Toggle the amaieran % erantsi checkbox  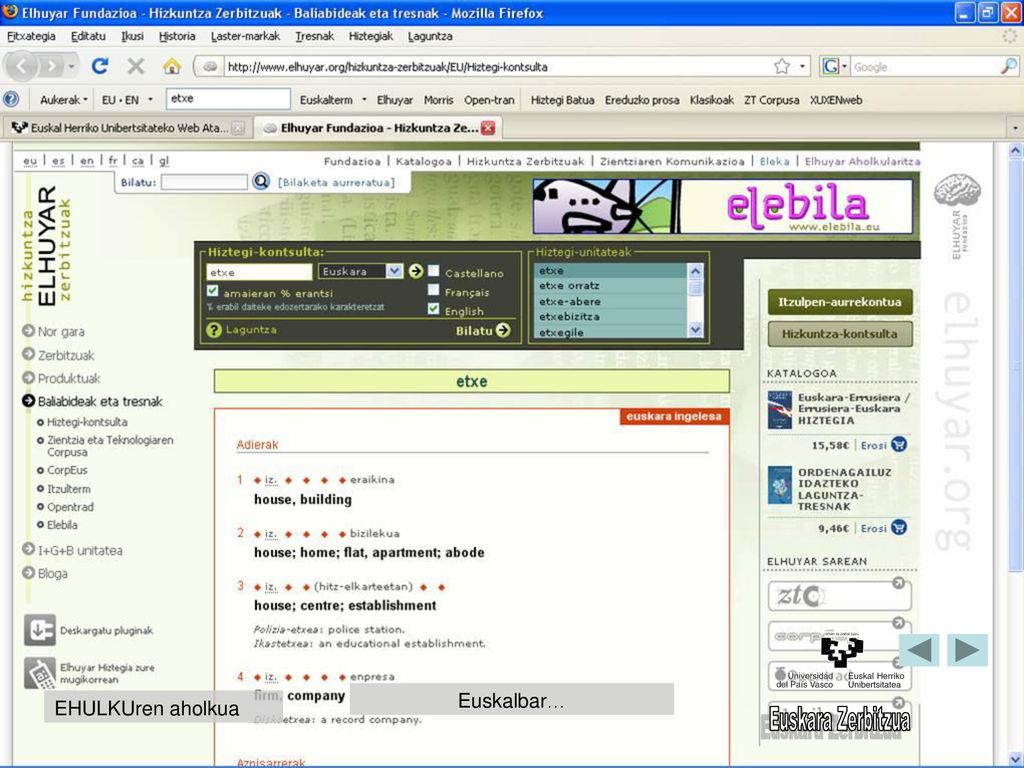(212, 291)
